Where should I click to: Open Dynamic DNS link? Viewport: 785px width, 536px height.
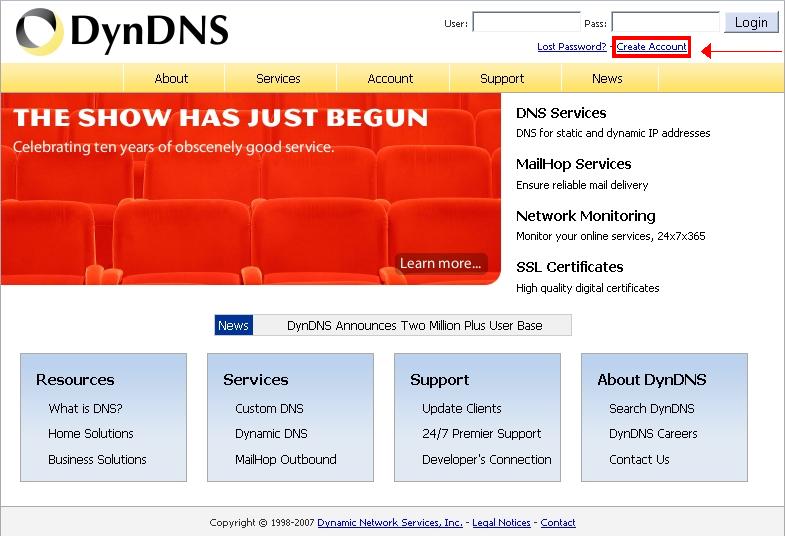click(x=271, y=433)
